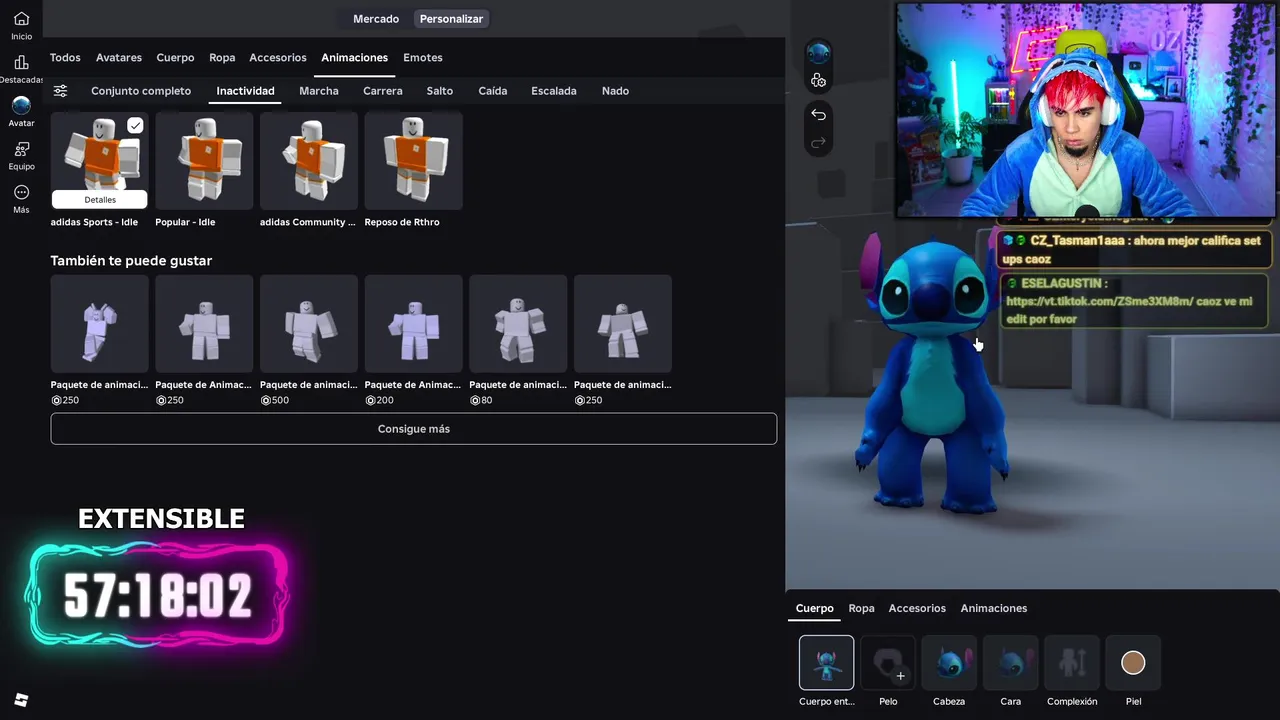
Task: Open the second 250 Robux Paquete de Animac...
Action: (204, 324)
